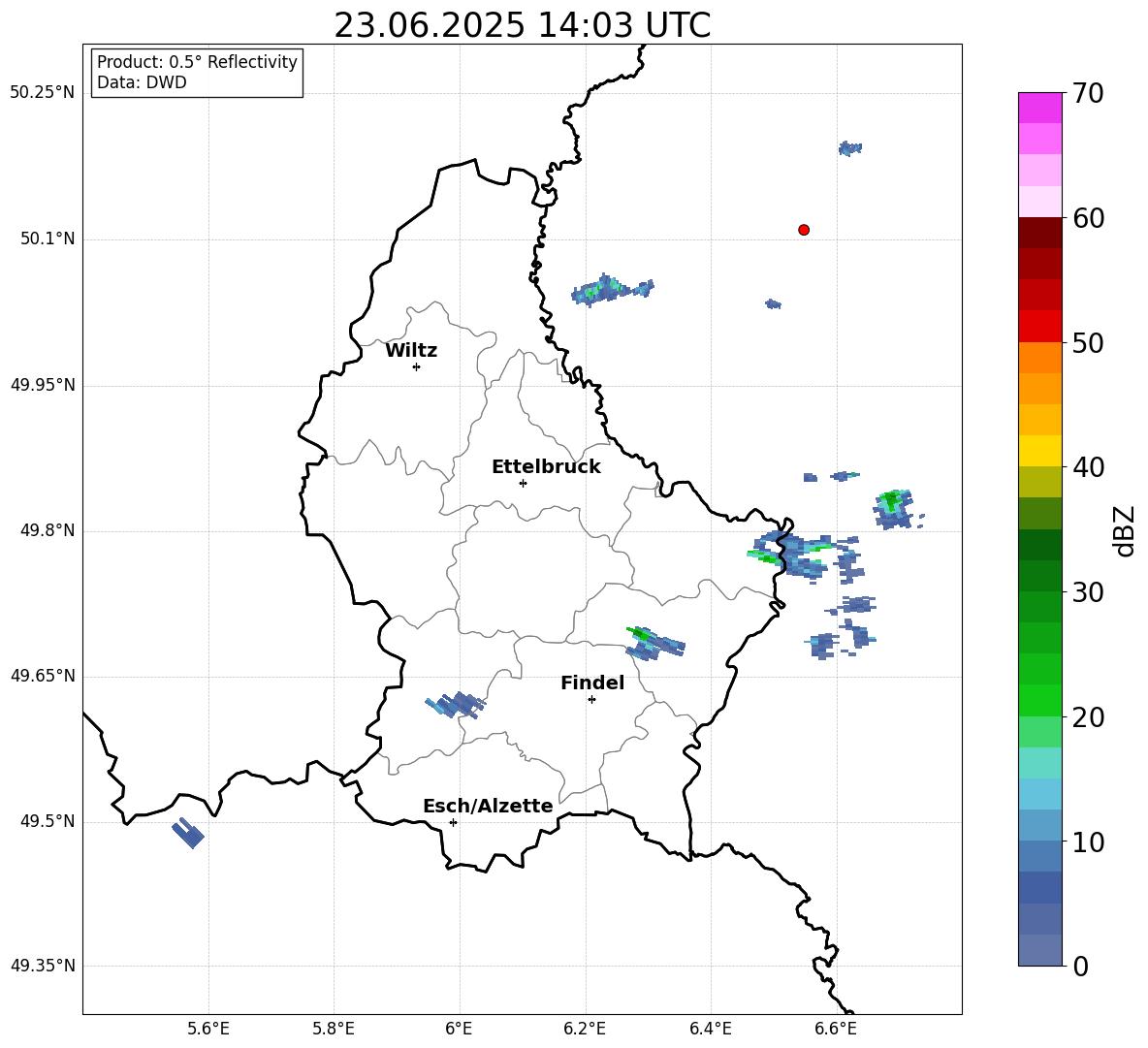Image resolution: width=1148 pixels, height=1048 pixels.
Task: Click the radar echo southwest of Findel label
Action: (456, 705)
